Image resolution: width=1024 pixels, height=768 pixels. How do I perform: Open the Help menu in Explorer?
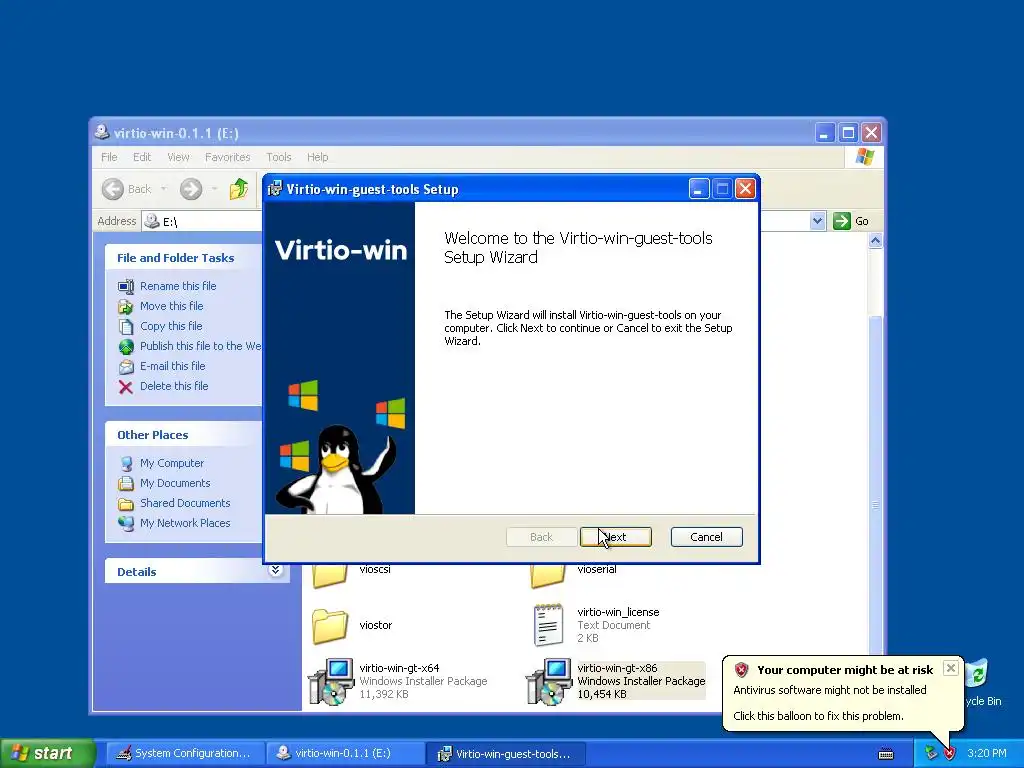click(317, 157)
